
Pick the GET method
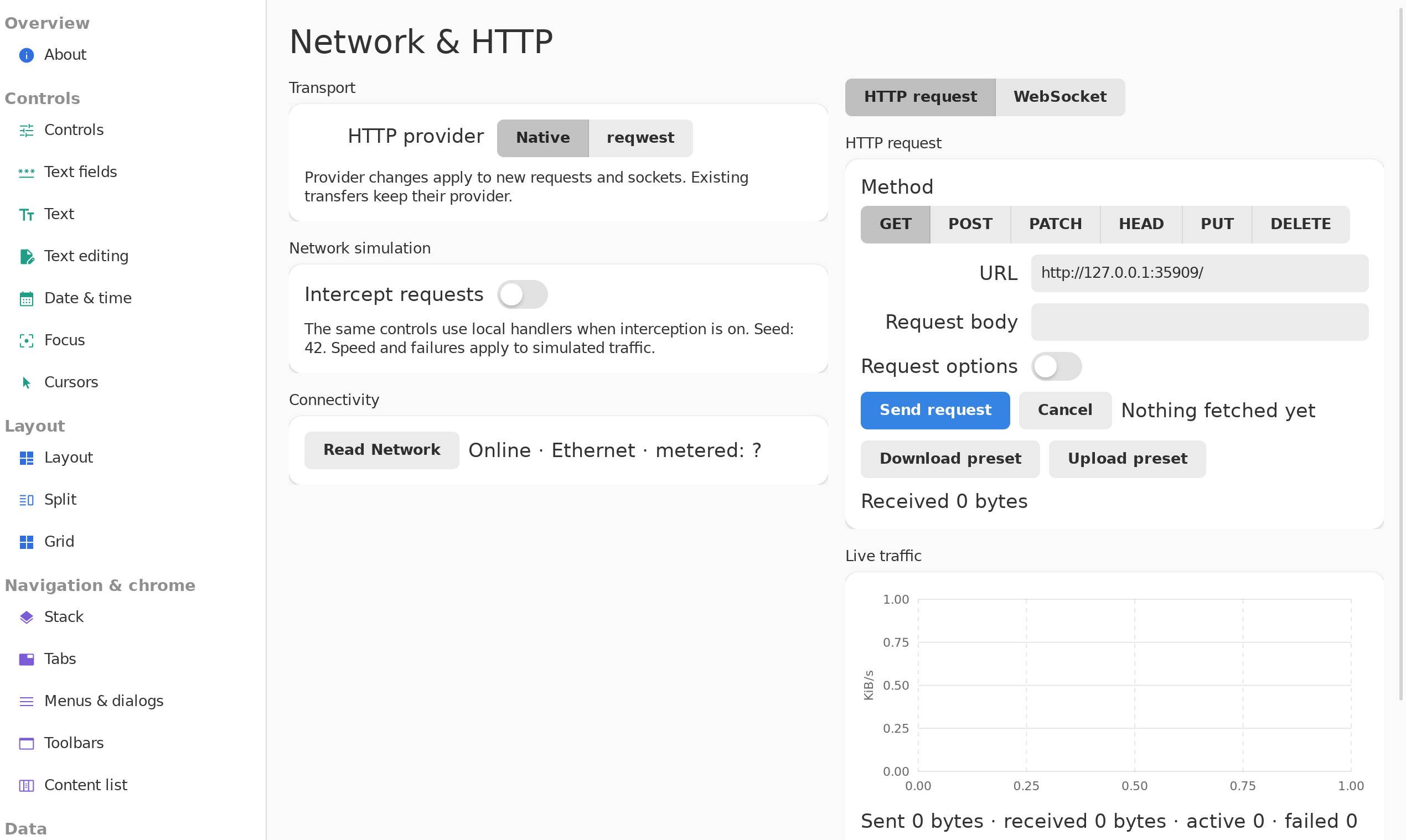tap(895, 225)
